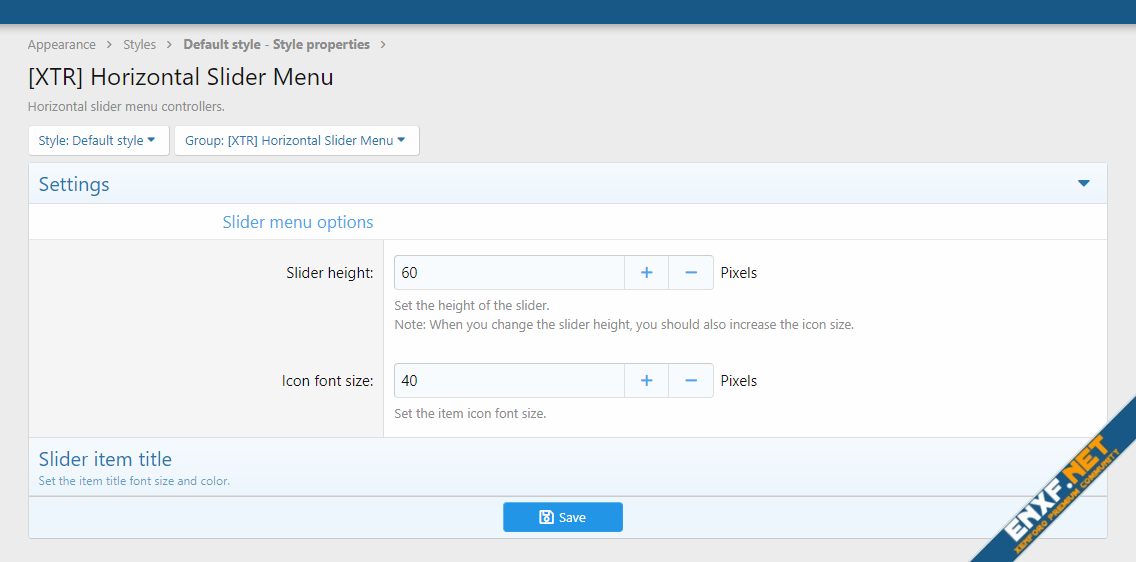Expand the Slider item title section

[105, 460]
